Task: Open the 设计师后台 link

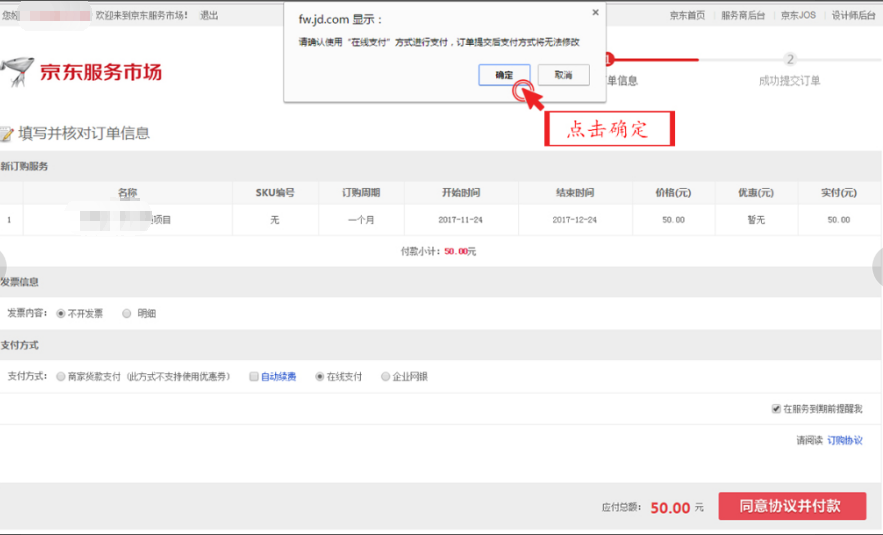Action: point(853,15)
